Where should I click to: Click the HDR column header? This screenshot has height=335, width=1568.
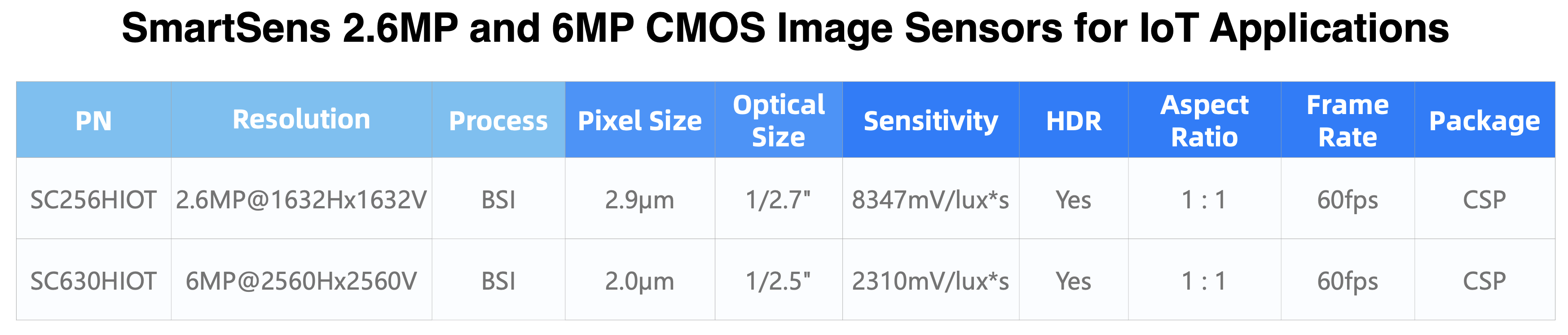pos(1073,121)
